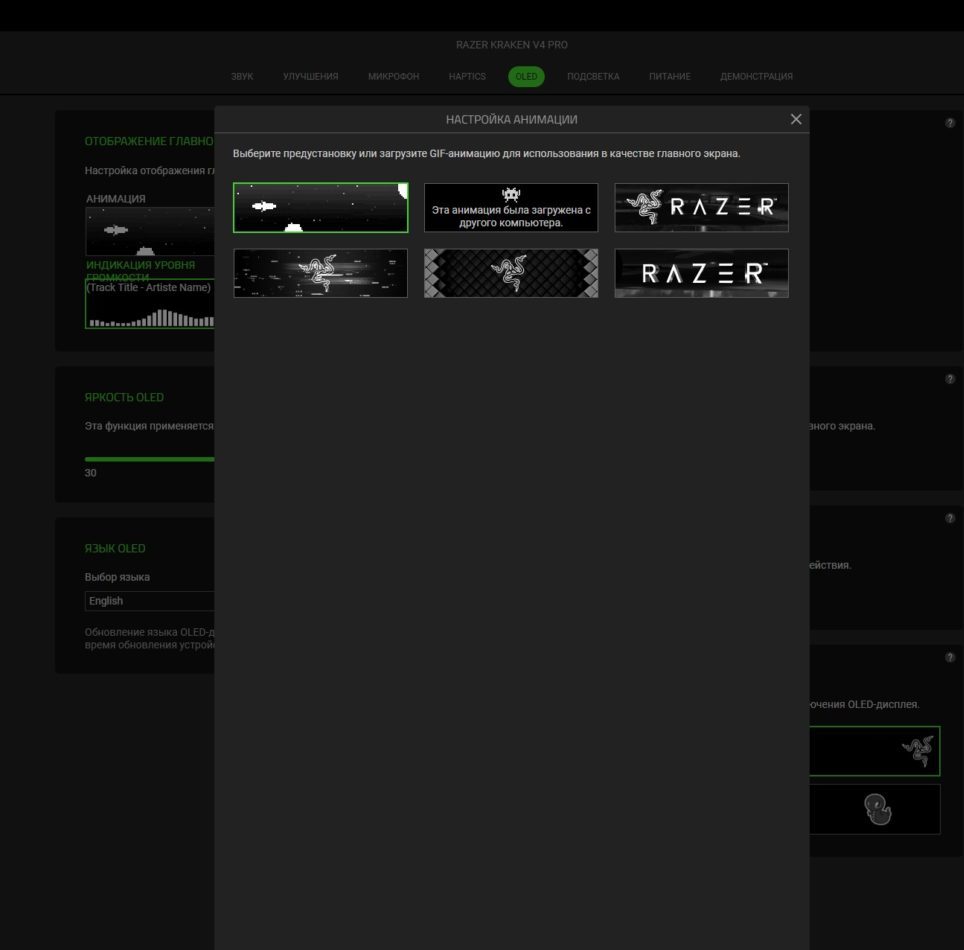This screenshot has height=950, width=964.
Task: Click the ЯЗЫК OLED heading
Action: [x=115, y=548]
